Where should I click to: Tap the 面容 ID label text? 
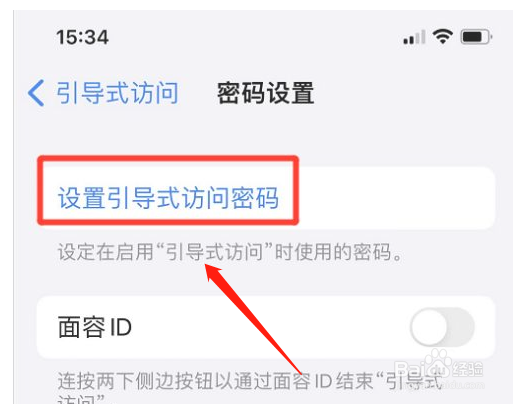click(95, 327)
